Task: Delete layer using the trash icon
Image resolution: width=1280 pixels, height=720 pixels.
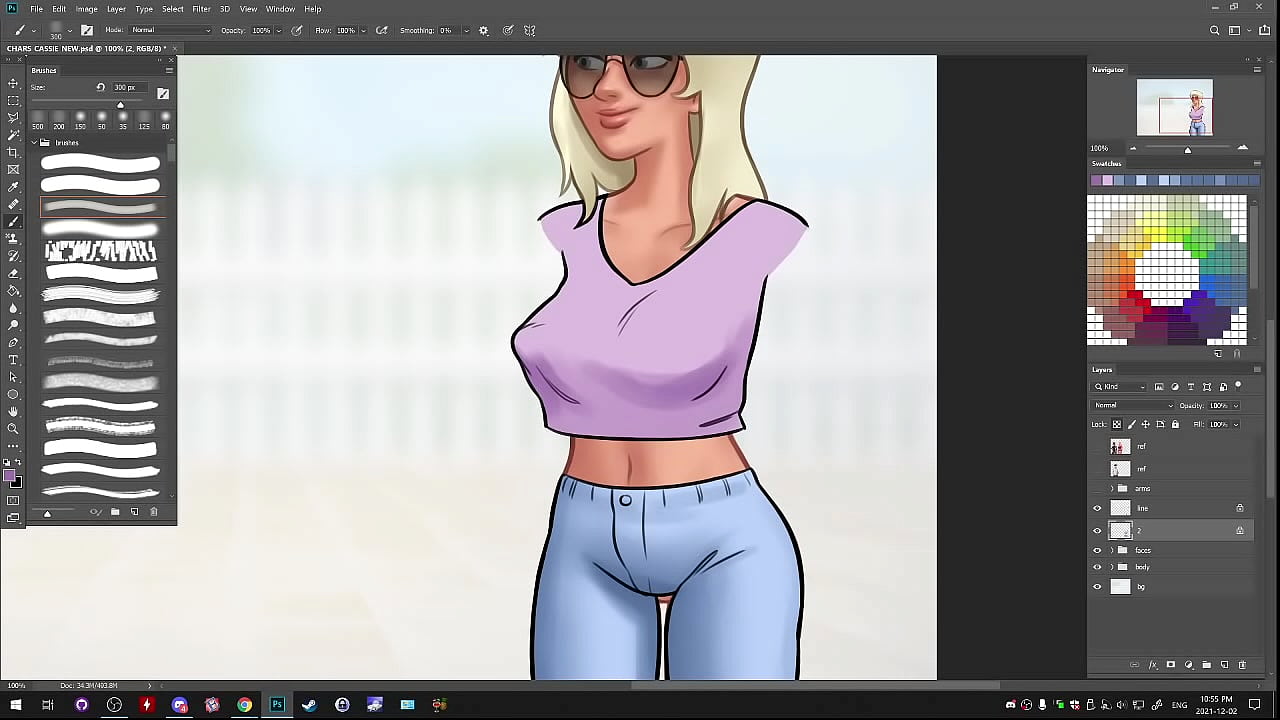Action: point(1242,665)
